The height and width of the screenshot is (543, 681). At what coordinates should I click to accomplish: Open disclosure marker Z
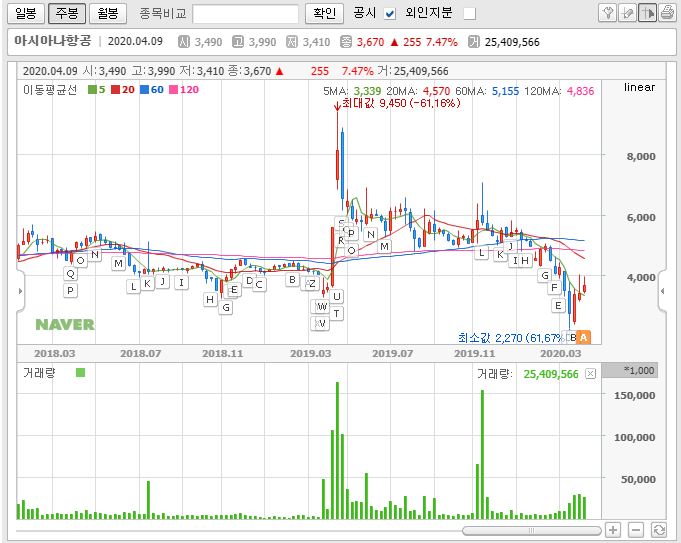[312, 284]
